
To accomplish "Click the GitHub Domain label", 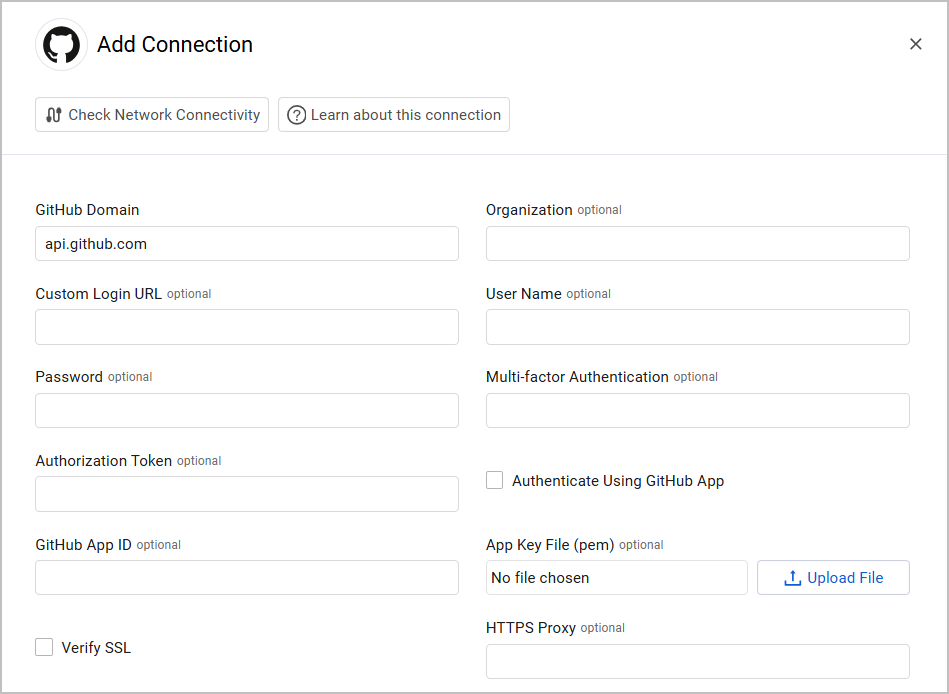I will [87, 210].
